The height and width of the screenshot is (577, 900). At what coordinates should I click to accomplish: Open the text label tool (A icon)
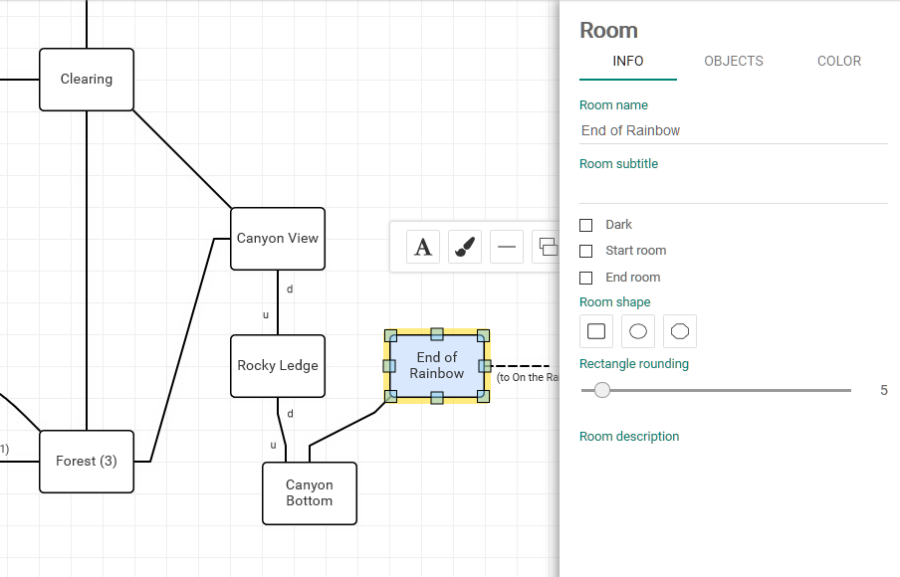(423, 247)
